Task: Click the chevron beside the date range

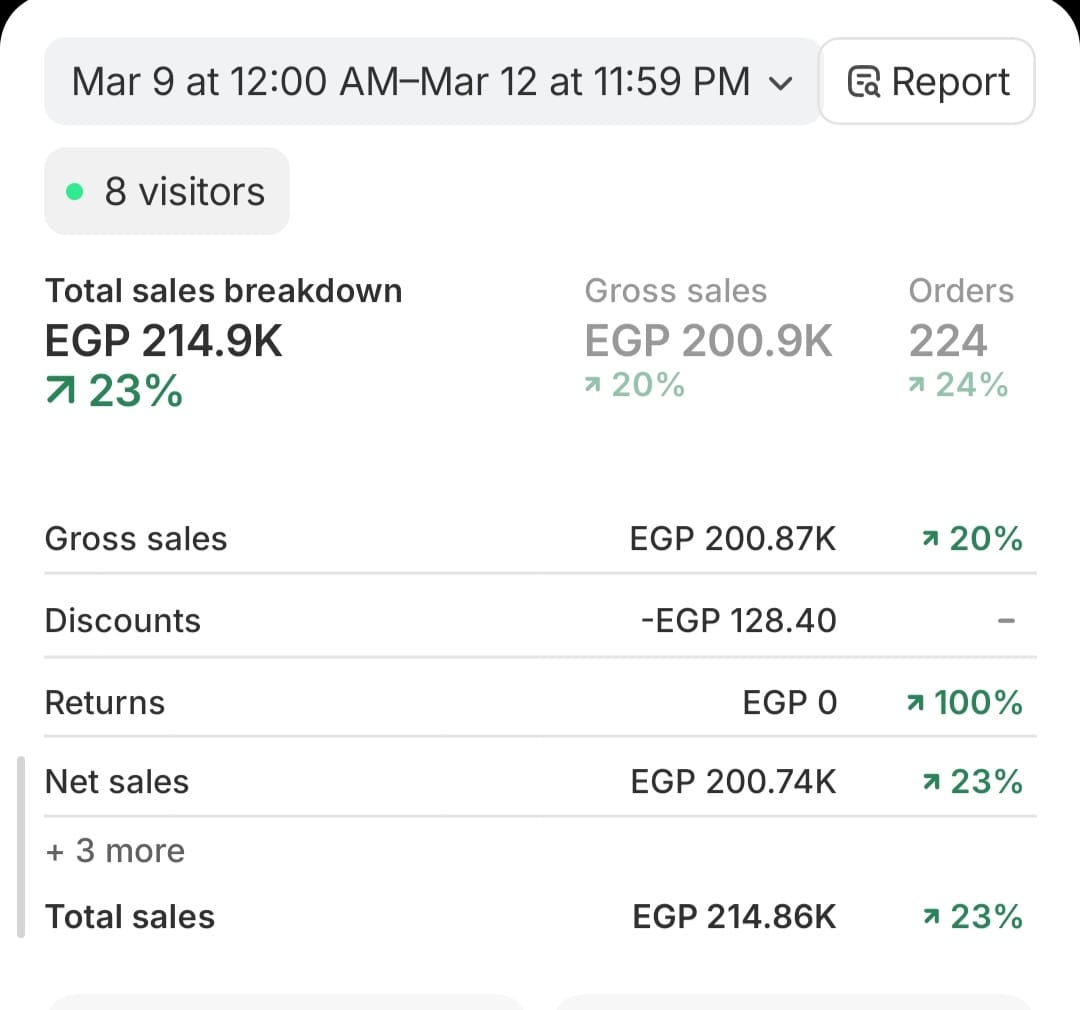Action: [781, 84]
